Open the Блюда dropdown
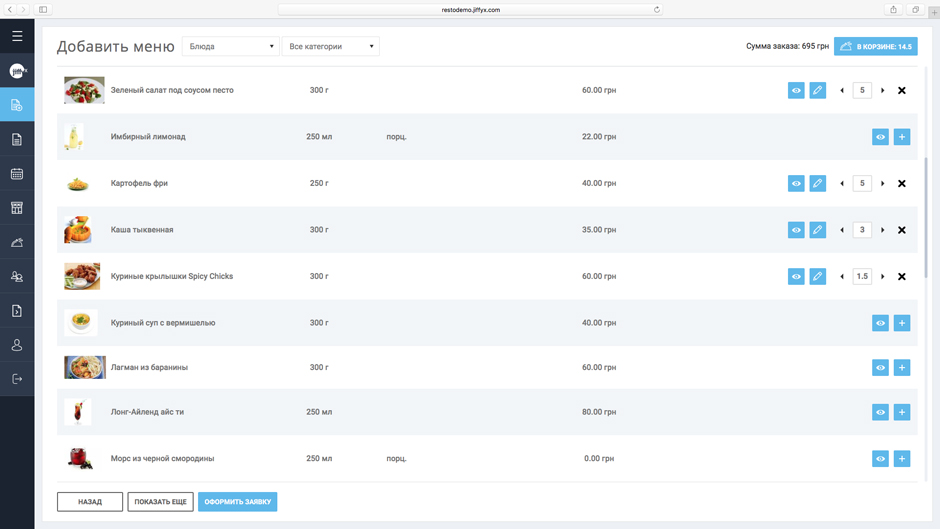 tap(230, 47)
